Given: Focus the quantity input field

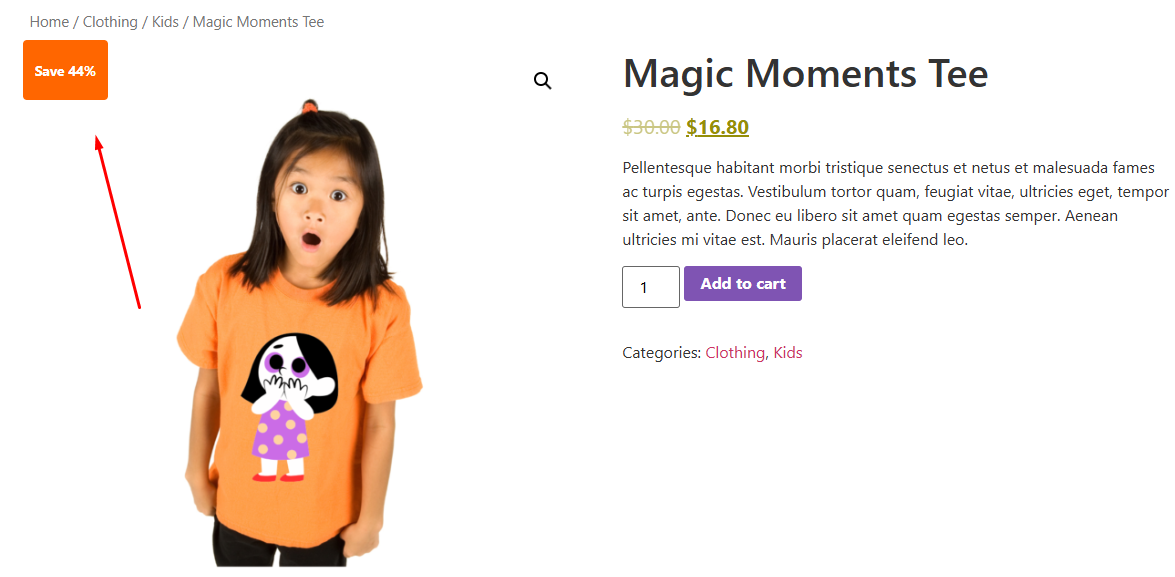Looking at the screenshot, I should [650, 287].
